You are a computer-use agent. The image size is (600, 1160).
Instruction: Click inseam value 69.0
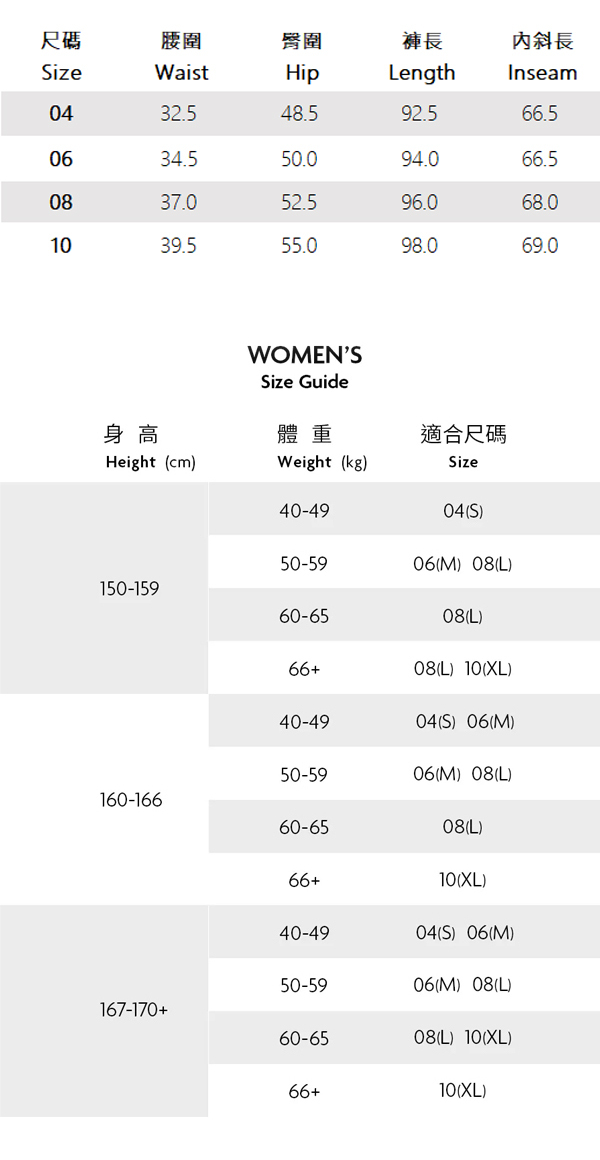coord(539,246)
